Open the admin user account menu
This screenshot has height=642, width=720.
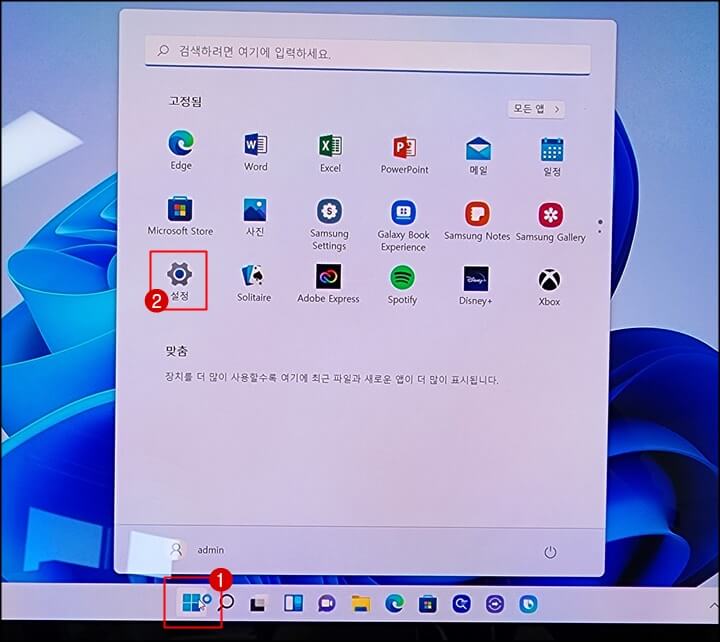pos(196,550)
